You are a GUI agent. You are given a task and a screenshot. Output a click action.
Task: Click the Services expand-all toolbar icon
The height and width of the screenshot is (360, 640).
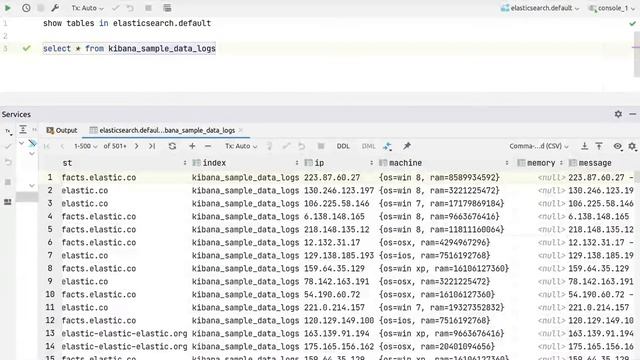(23, 130)
